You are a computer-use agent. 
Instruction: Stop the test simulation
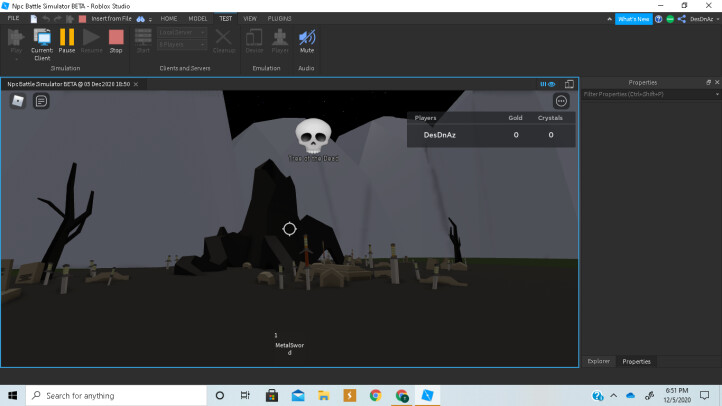coord(116,40)
